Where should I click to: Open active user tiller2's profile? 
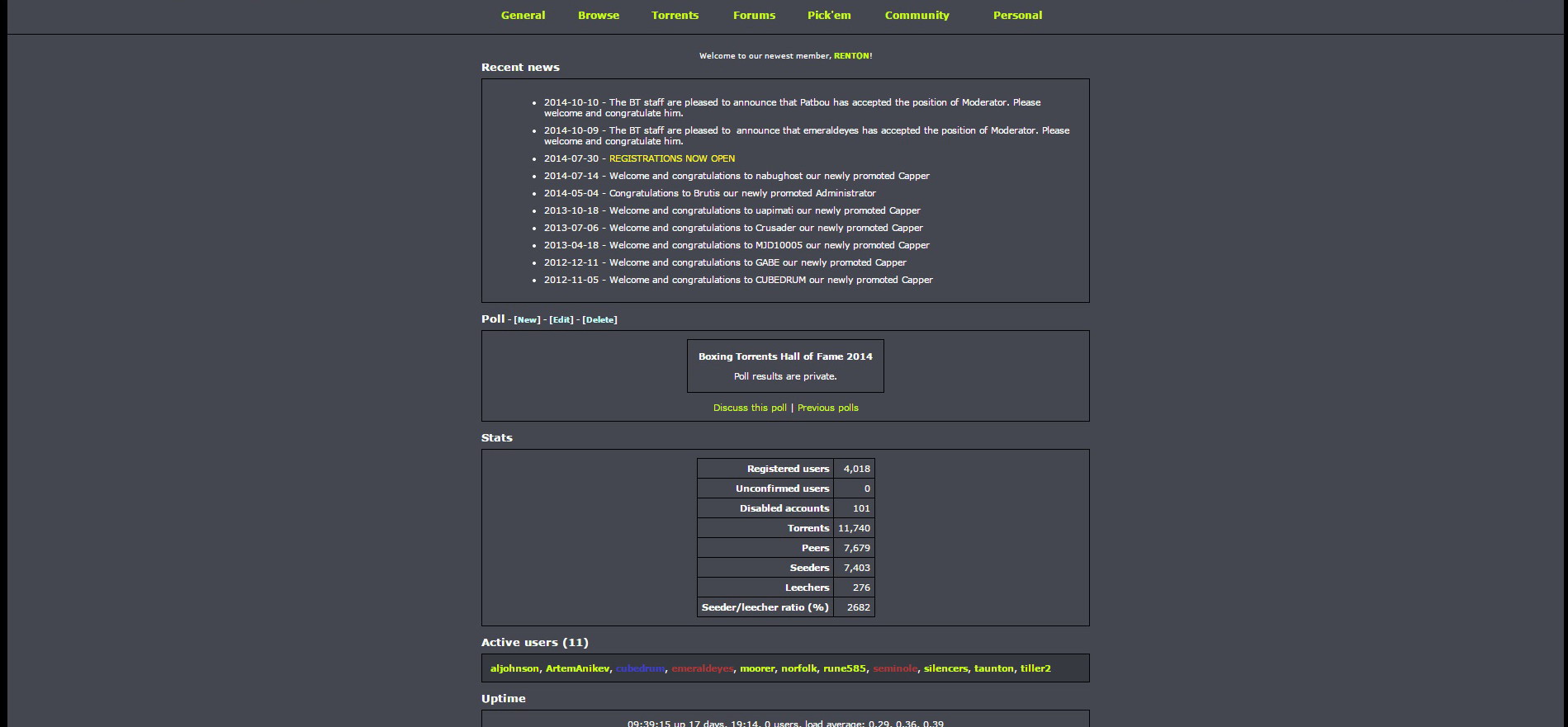[x=1035, y=668]
